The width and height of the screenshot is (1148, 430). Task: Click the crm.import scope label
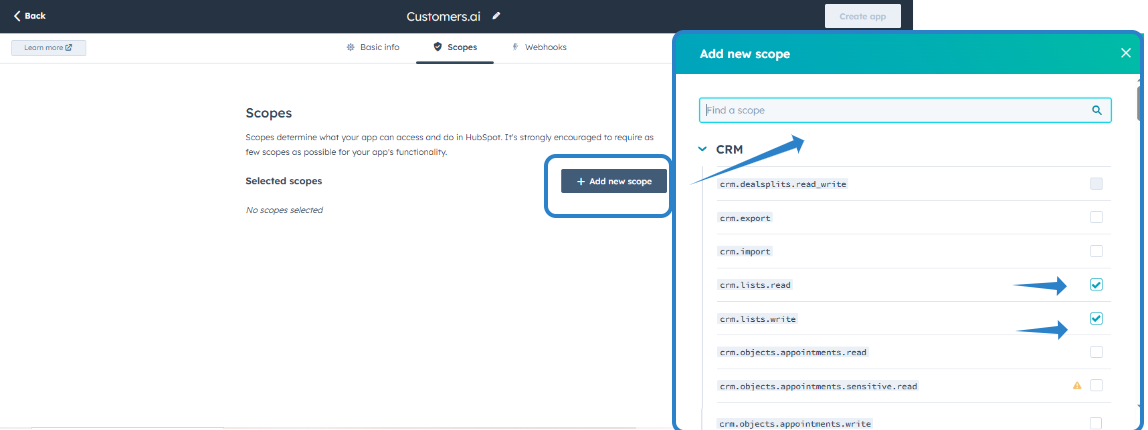pos(745,251)
